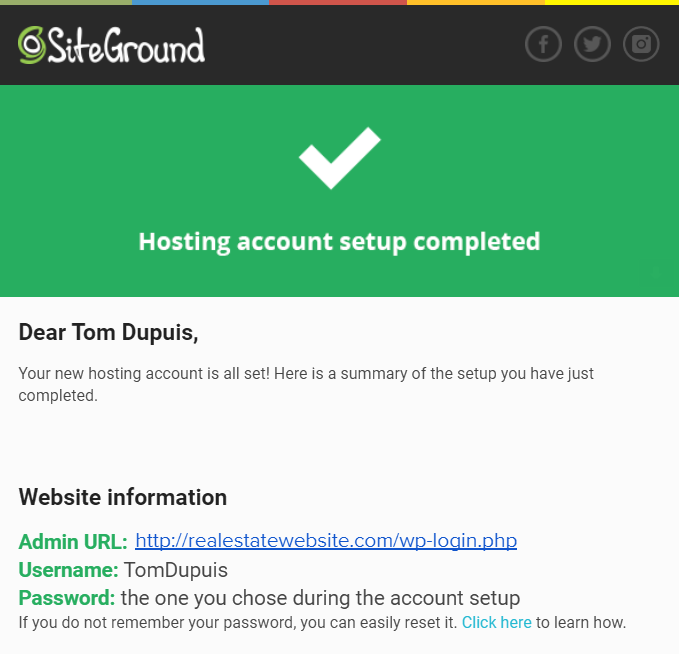Click the orange segment of top stripe
Viewport: 679px width, 654px height.
pos(476,3)
